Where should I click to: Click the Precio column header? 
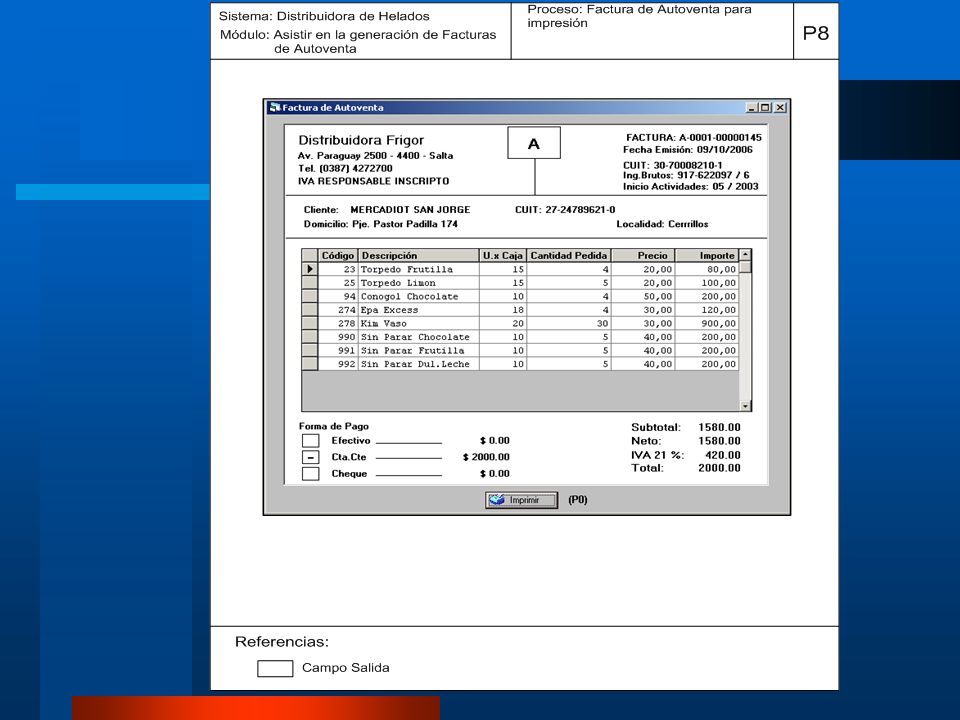coord(643,255)
